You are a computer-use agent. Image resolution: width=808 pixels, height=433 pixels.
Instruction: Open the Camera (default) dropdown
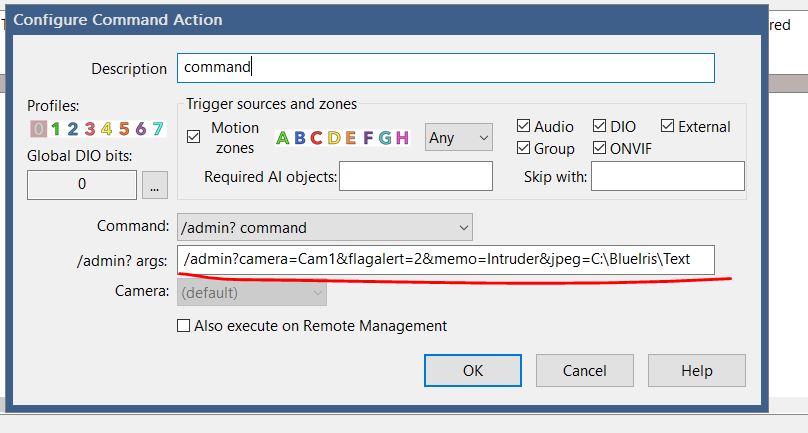pos(252,292)
